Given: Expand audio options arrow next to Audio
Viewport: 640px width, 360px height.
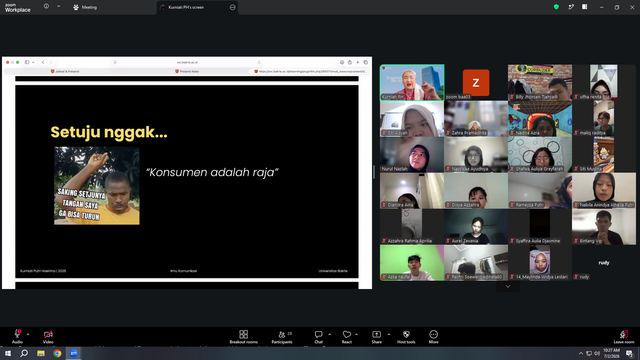Looking at the screenshot, I should click(x=28, y=334).
